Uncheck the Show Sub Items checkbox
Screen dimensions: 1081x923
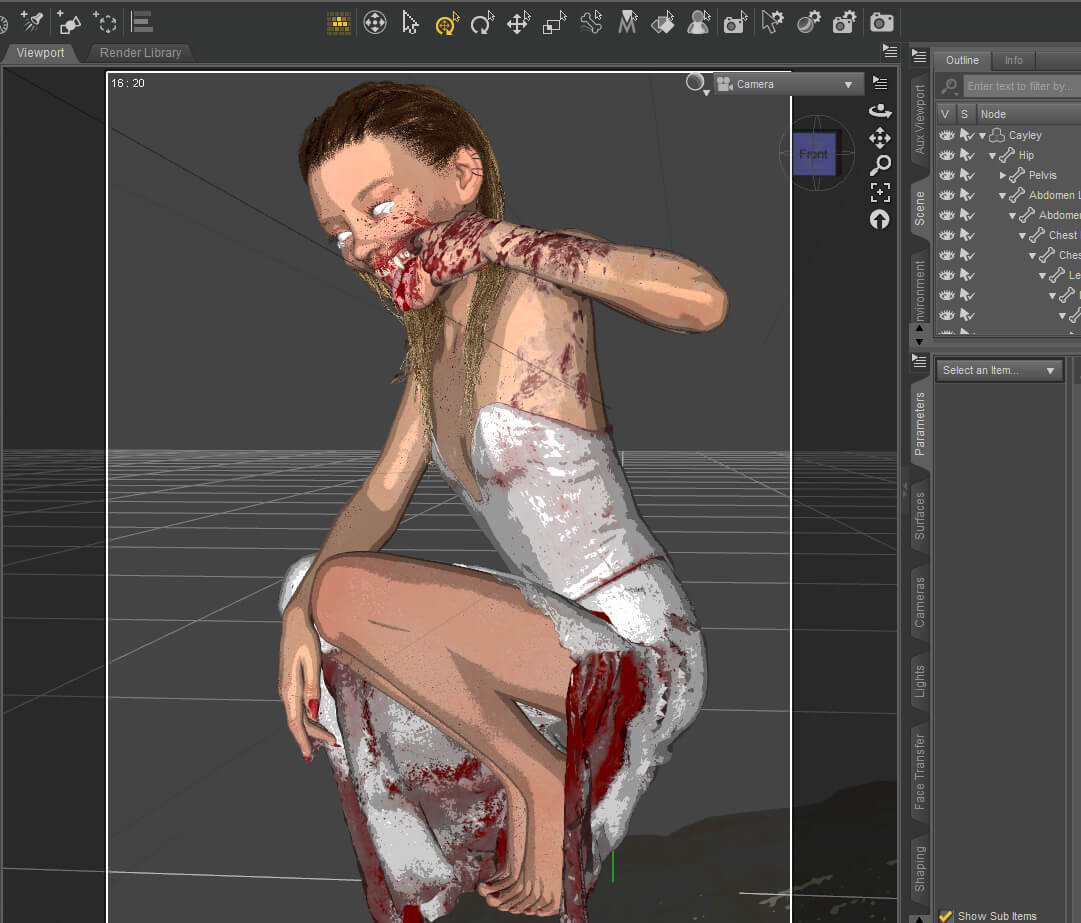pyautogui.click(x=946, y=915)
